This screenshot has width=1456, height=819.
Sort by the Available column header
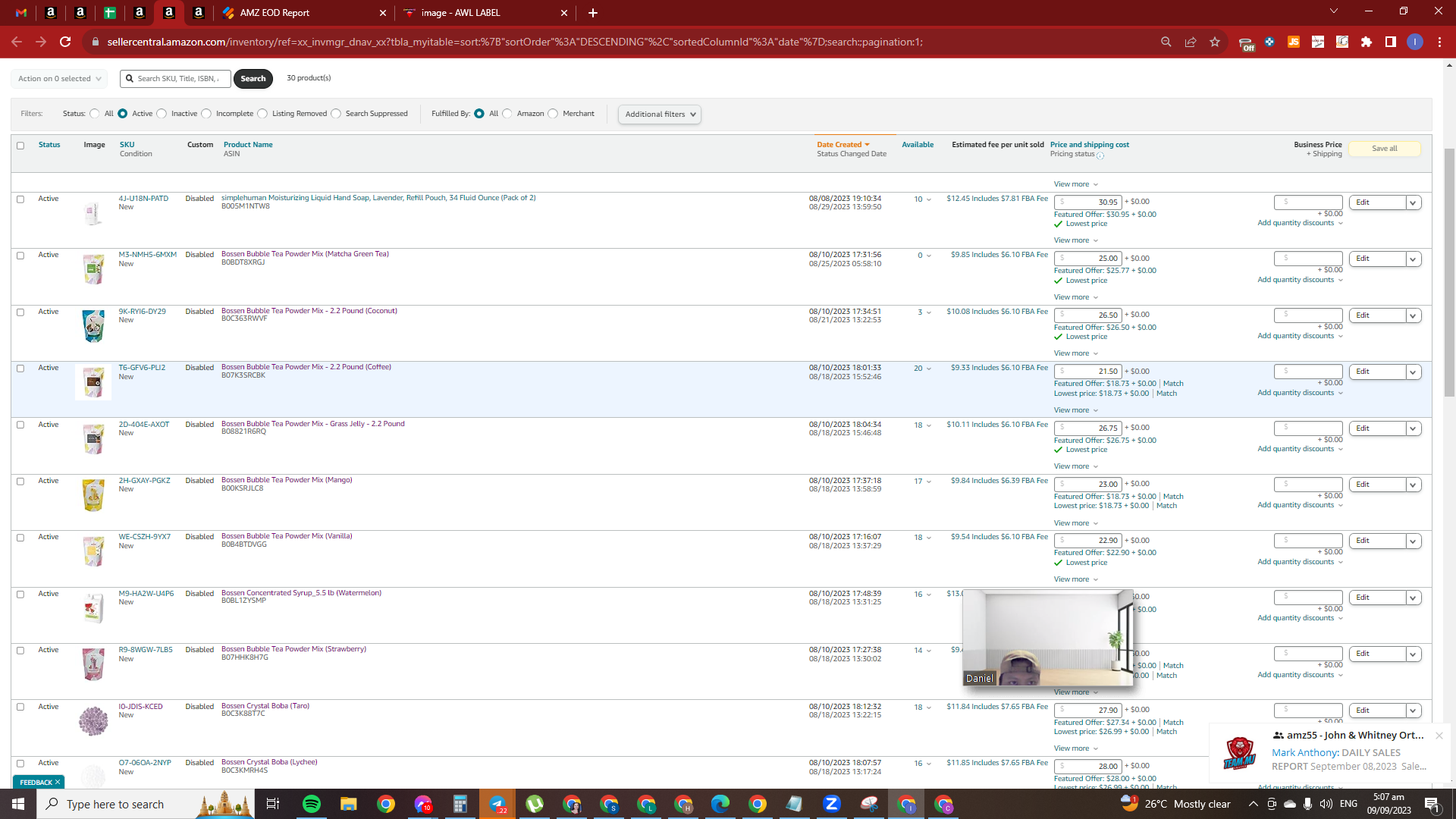tap(918, 145)
